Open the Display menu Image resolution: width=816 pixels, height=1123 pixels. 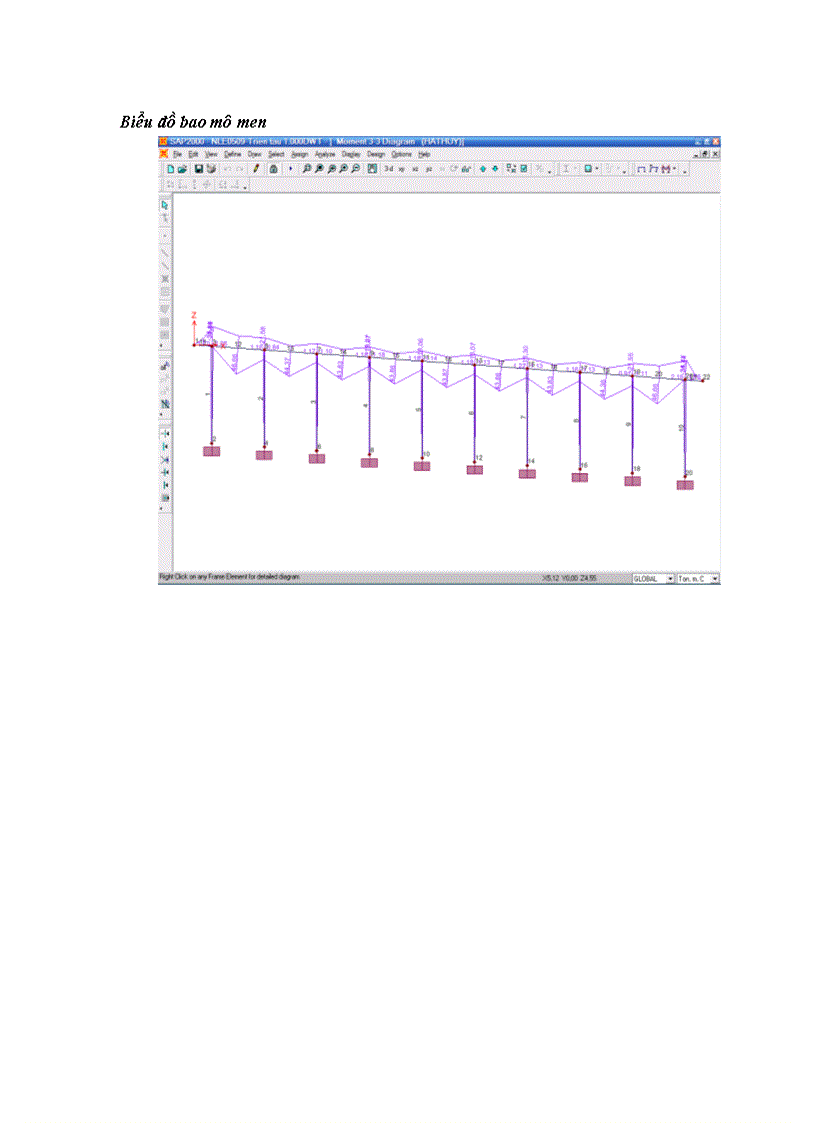pos(351,155)
